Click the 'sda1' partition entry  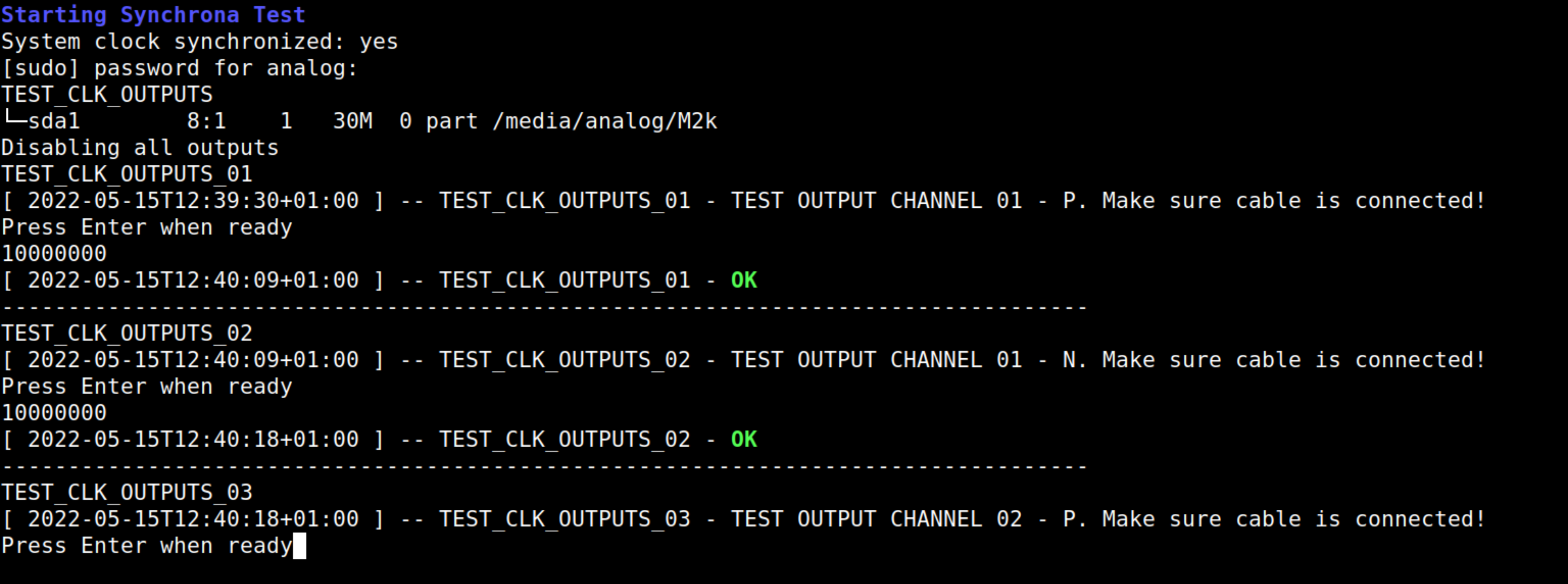pos(53,121)
